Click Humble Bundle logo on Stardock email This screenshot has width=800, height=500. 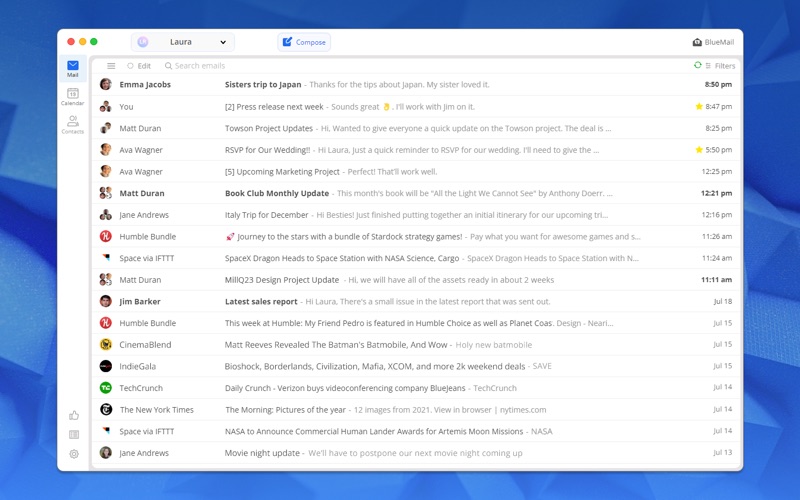click(106, 236)
